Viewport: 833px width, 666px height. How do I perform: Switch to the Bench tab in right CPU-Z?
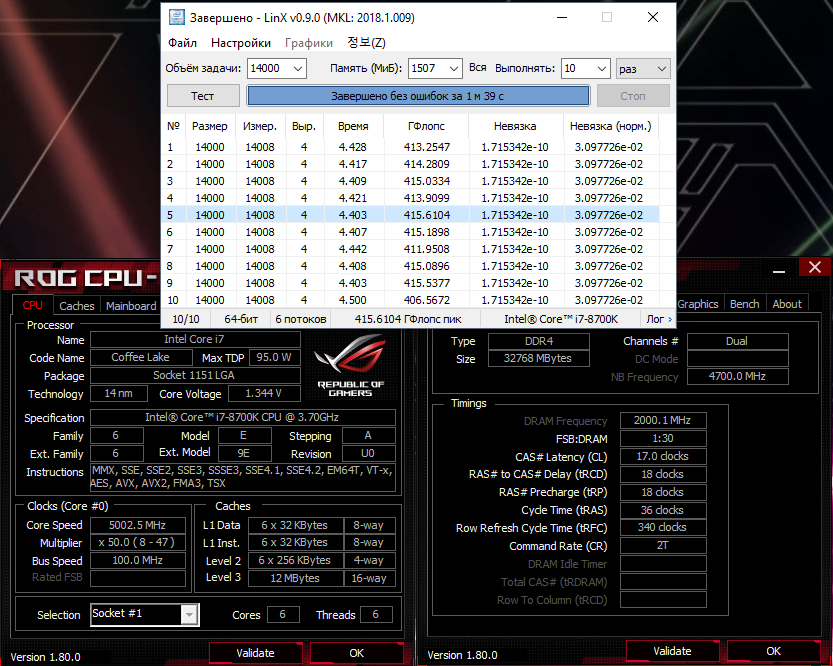pos(744,304)
